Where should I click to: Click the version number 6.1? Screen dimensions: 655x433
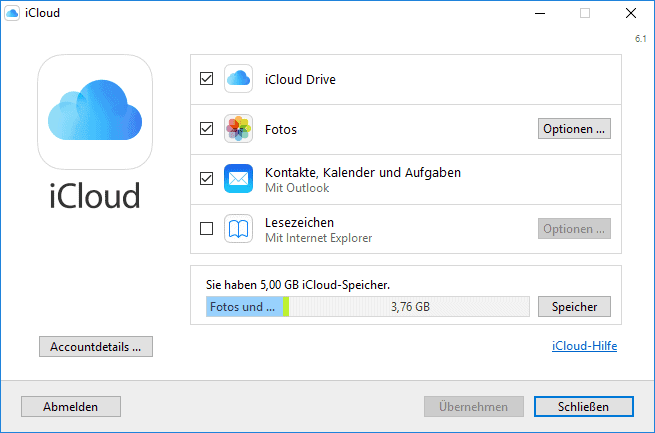click(641, 39)
